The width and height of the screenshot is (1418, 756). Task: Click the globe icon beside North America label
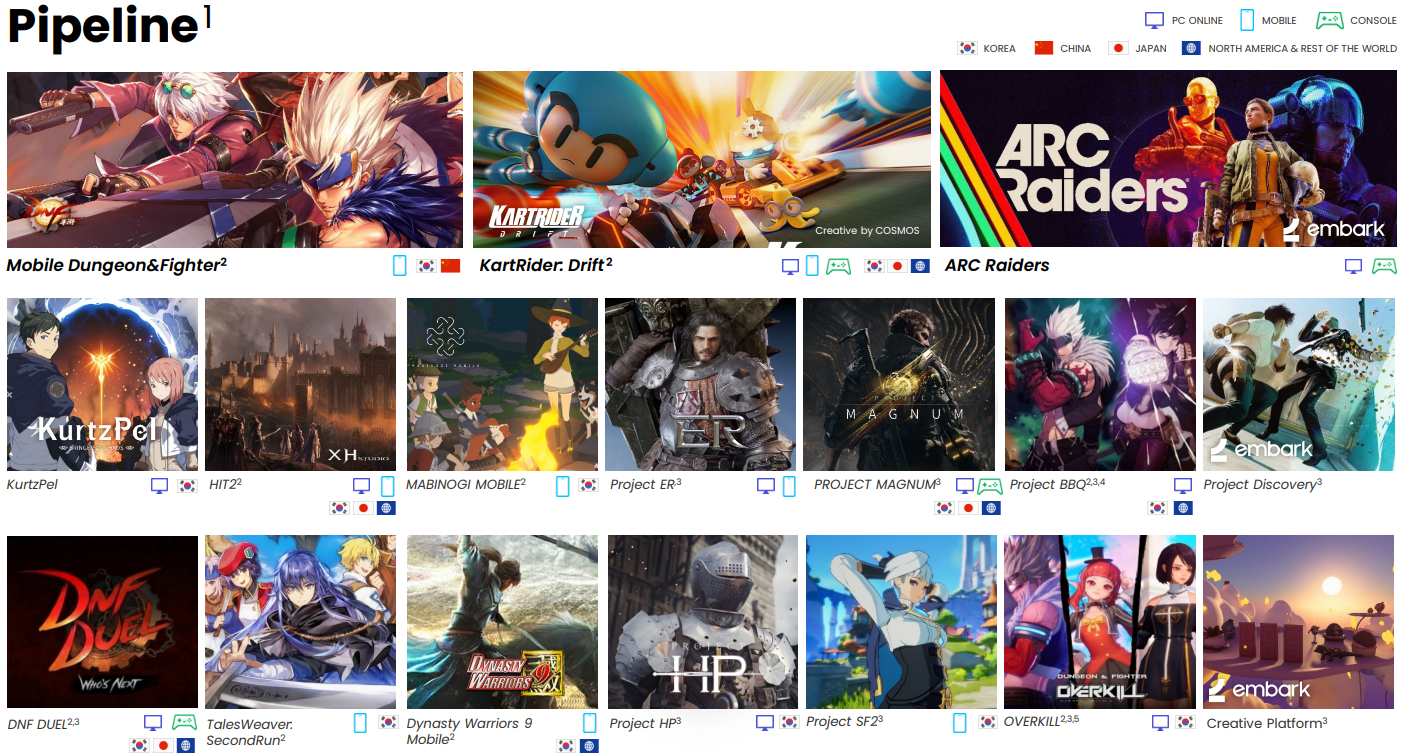click(1190, 48)
